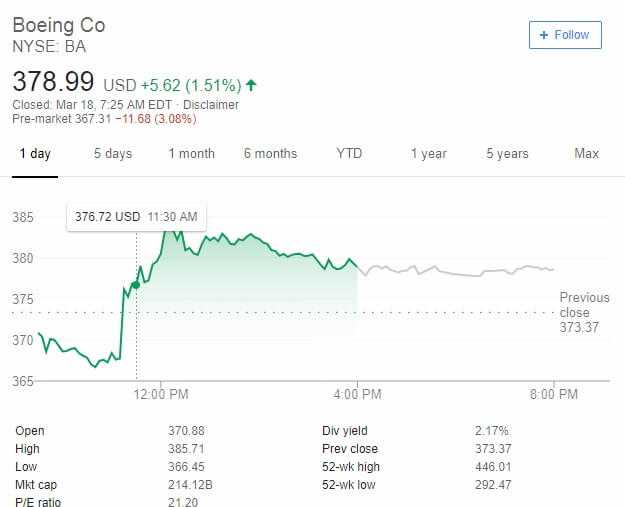Switch to the 1 month range
Image resolution: width=625 pixels, height=507 pixels.
(191, 153)
